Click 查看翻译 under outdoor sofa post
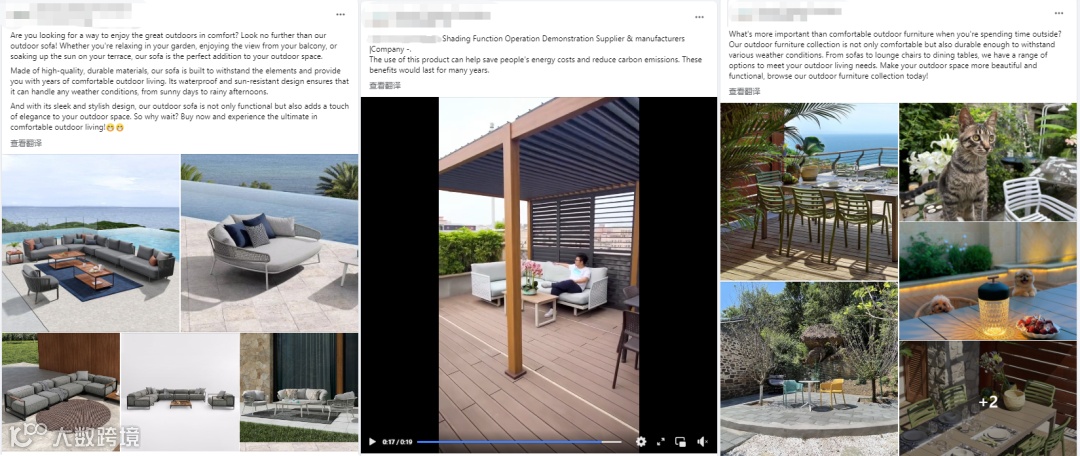 tap(25, 143)
